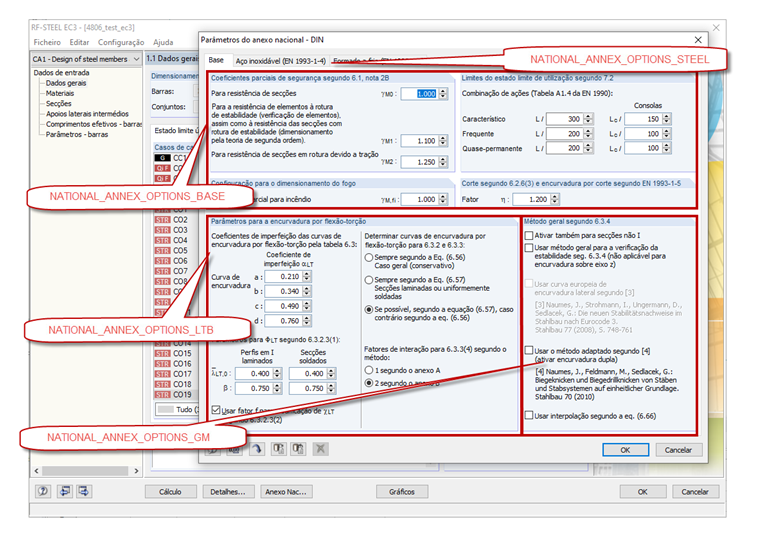This screenshot has width=760, height=542.
Task: Open the Configuração menu
Action: point(121,42)
